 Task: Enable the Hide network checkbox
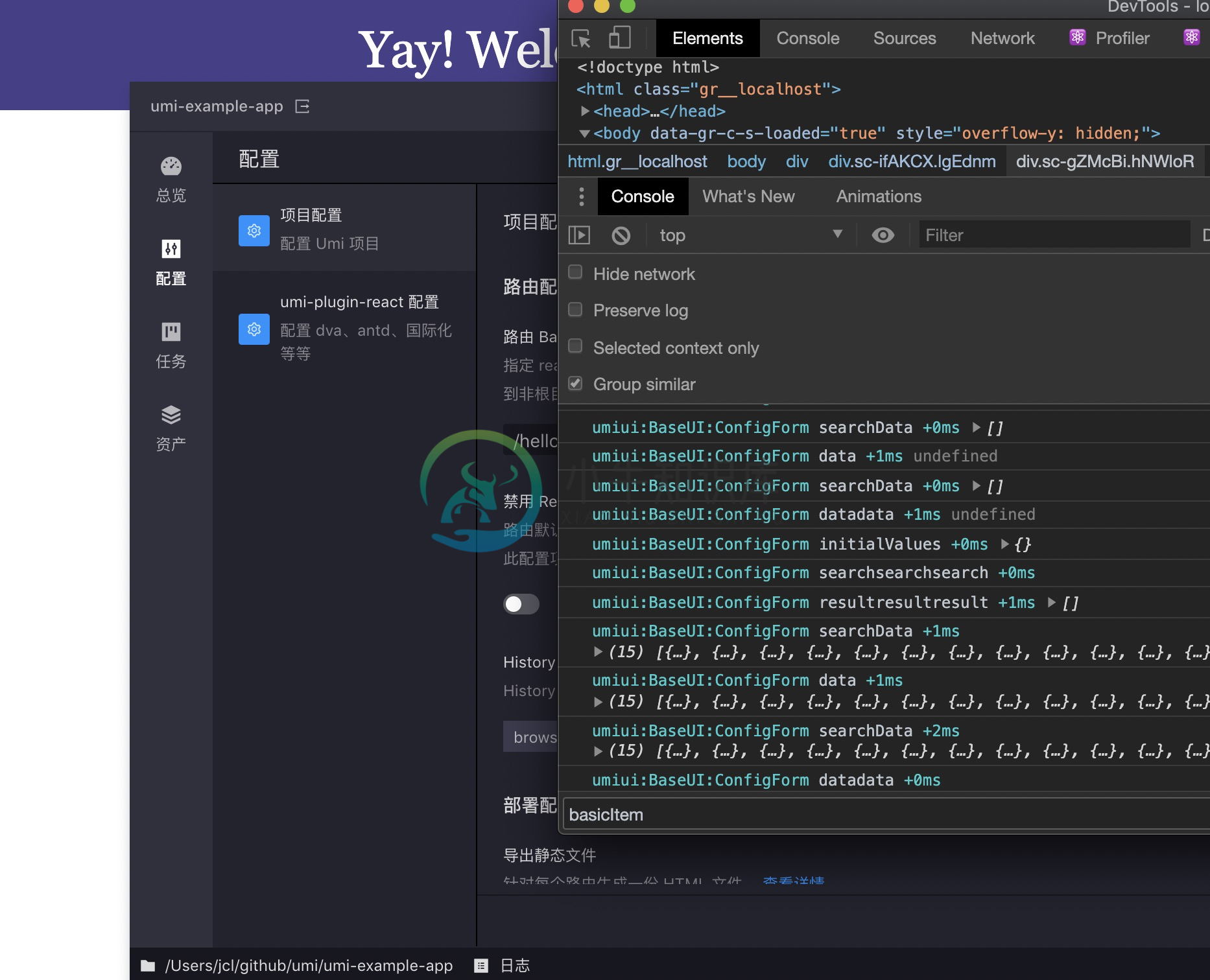point(575,273)
